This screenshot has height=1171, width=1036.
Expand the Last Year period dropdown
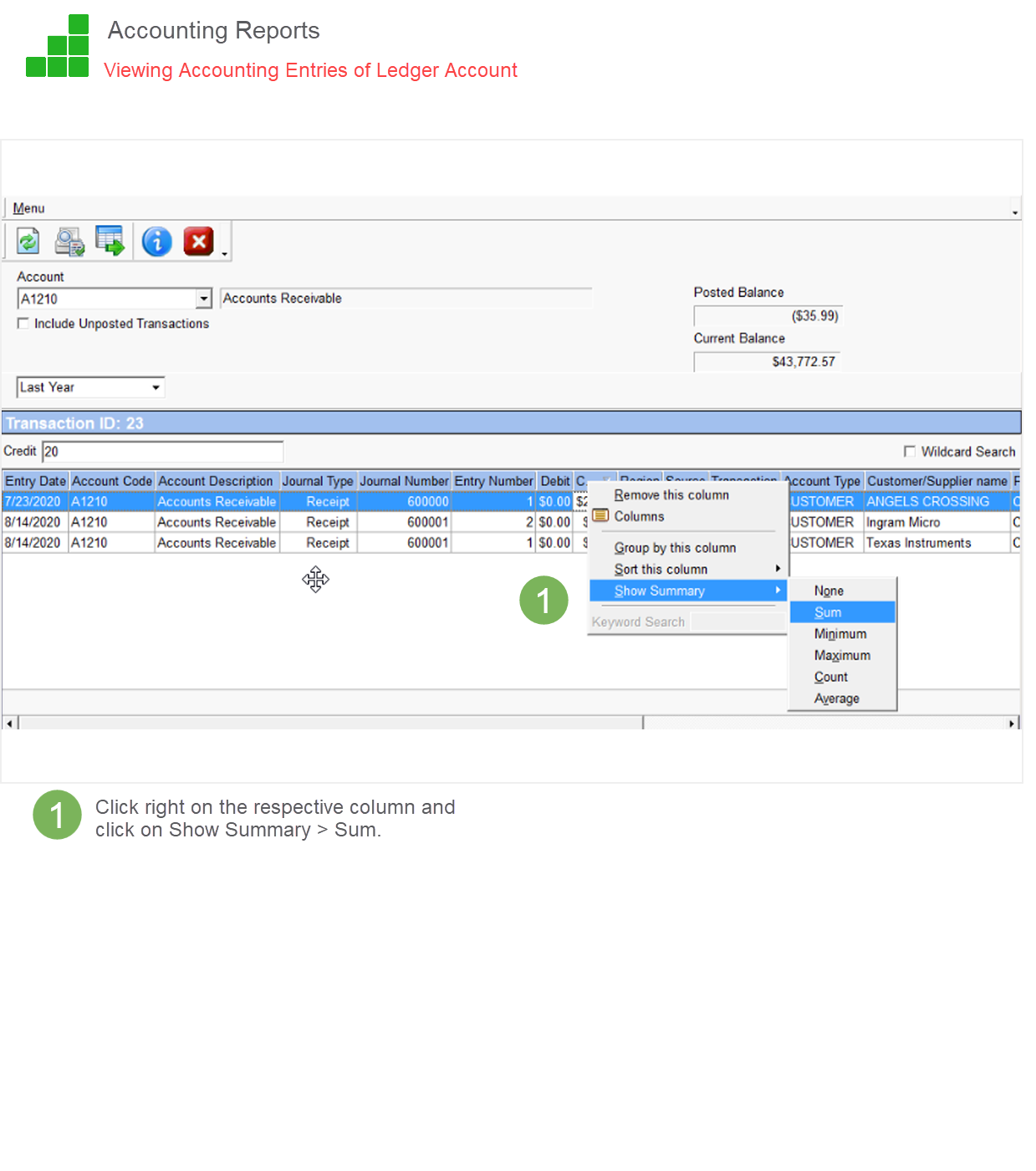156,387
